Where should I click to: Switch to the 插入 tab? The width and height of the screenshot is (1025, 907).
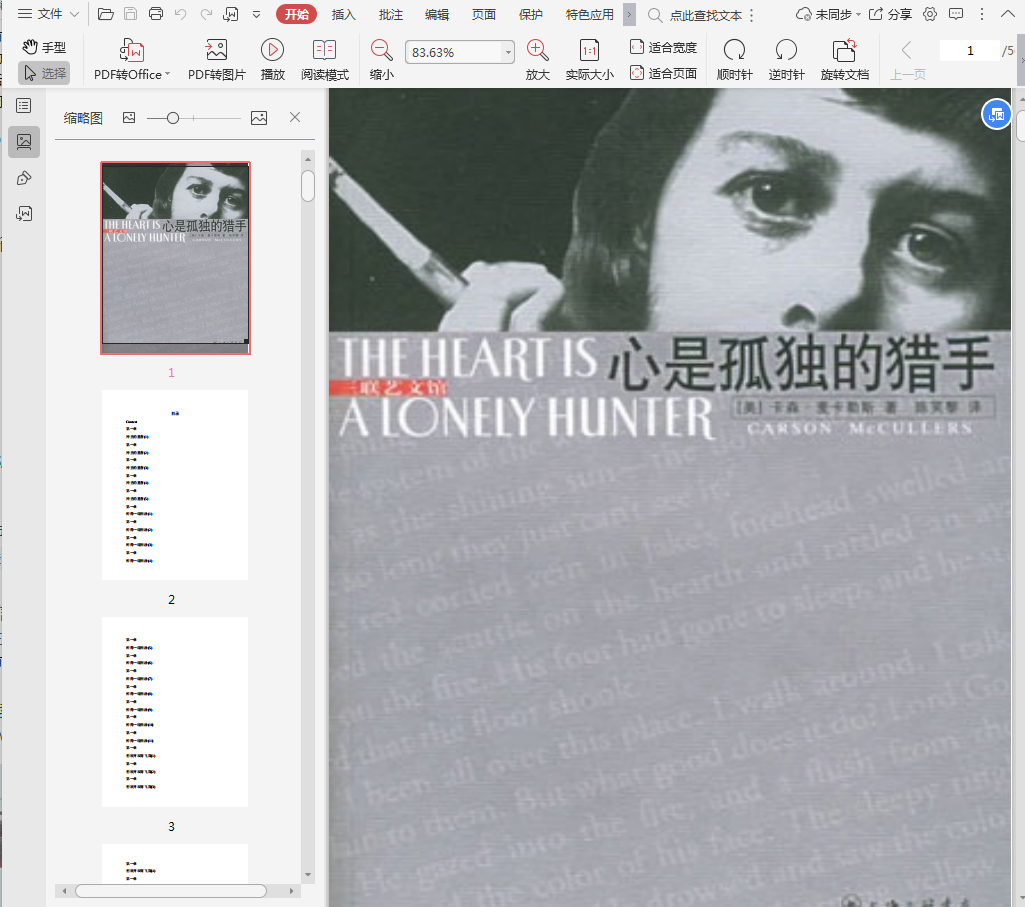(344, 14)
